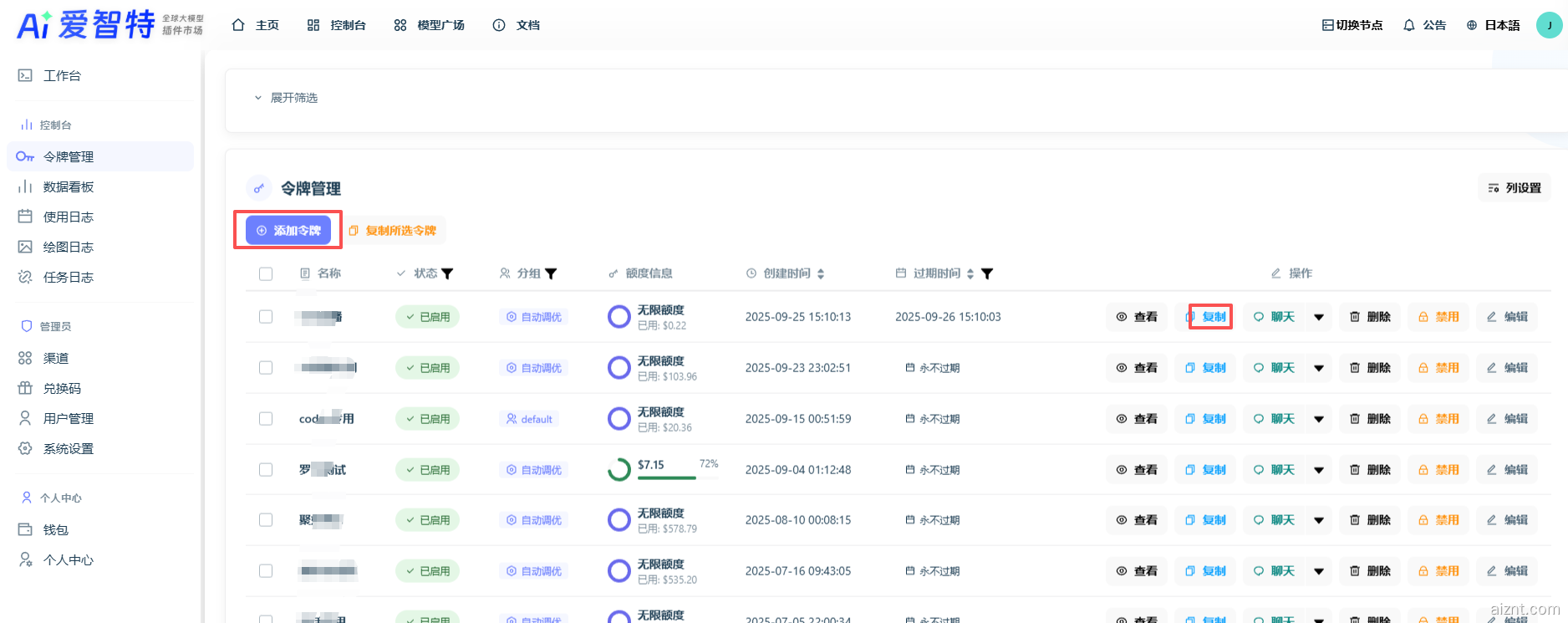Open 公告 notifications bell
This screenshot has width=1568, height=623.
[x=1424, y=25]
